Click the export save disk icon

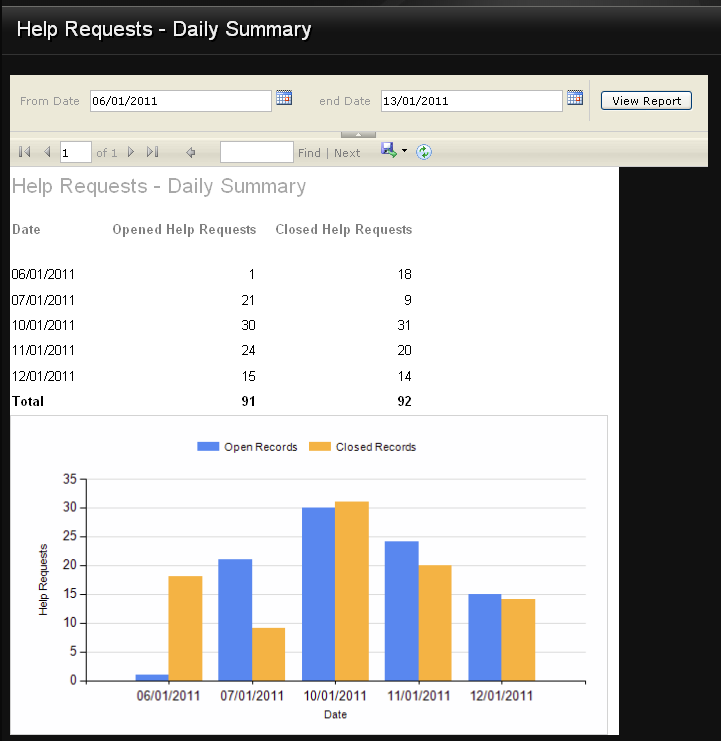click(x=388, y=150)
